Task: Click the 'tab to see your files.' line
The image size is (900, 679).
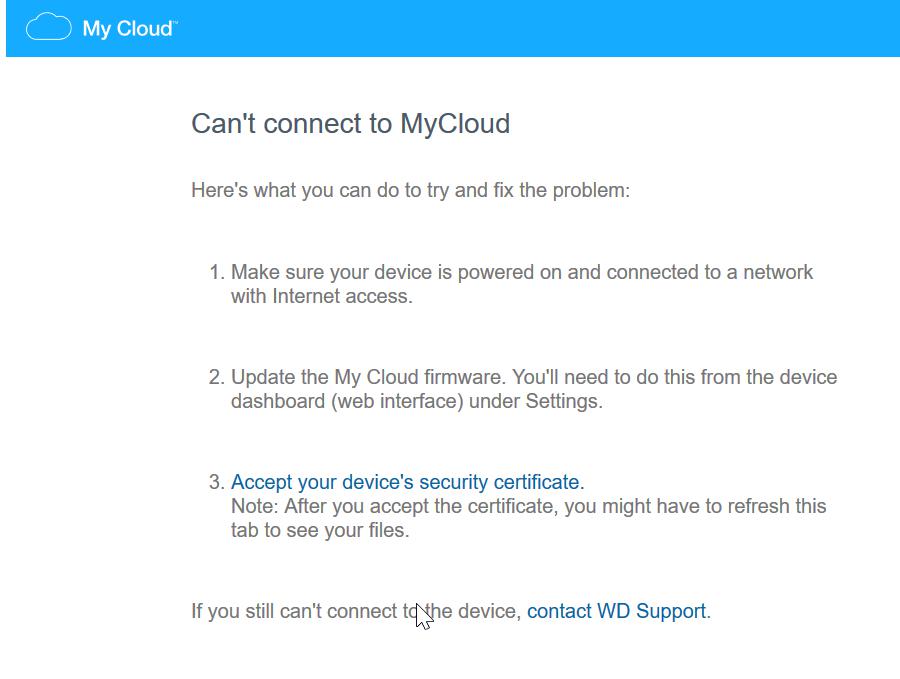Action: (x=320, y=530)
